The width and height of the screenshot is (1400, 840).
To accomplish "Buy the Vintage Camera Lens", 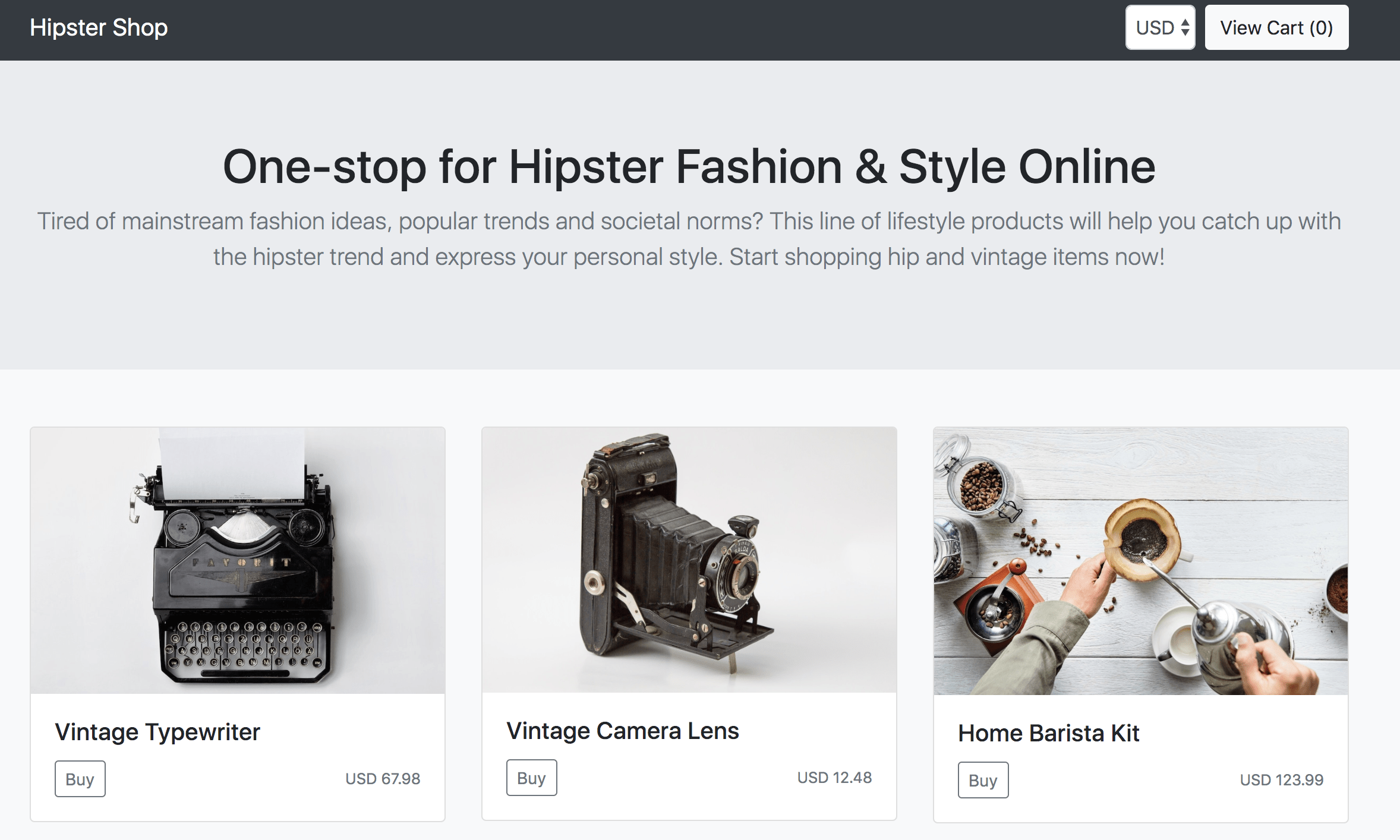I will coord(532,778).
